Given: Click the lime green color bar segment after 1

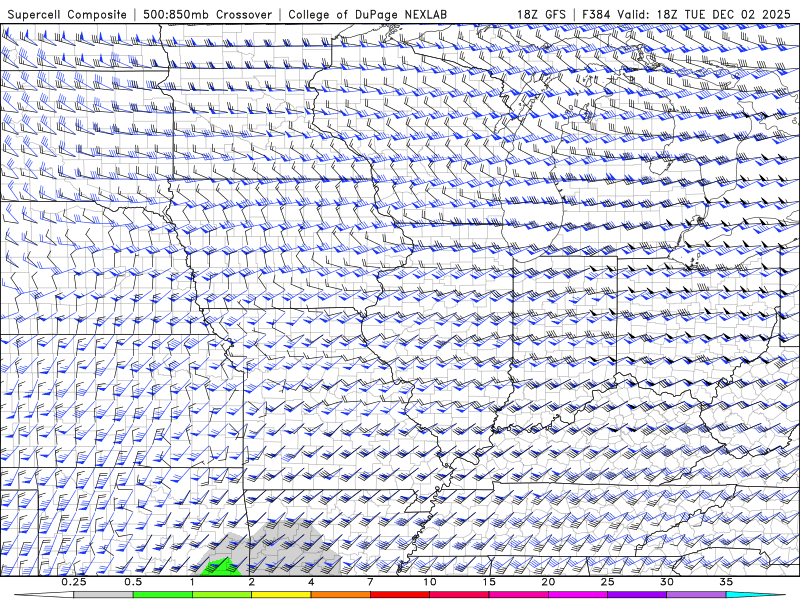Looking at the screenshot, I should [222, 595].
